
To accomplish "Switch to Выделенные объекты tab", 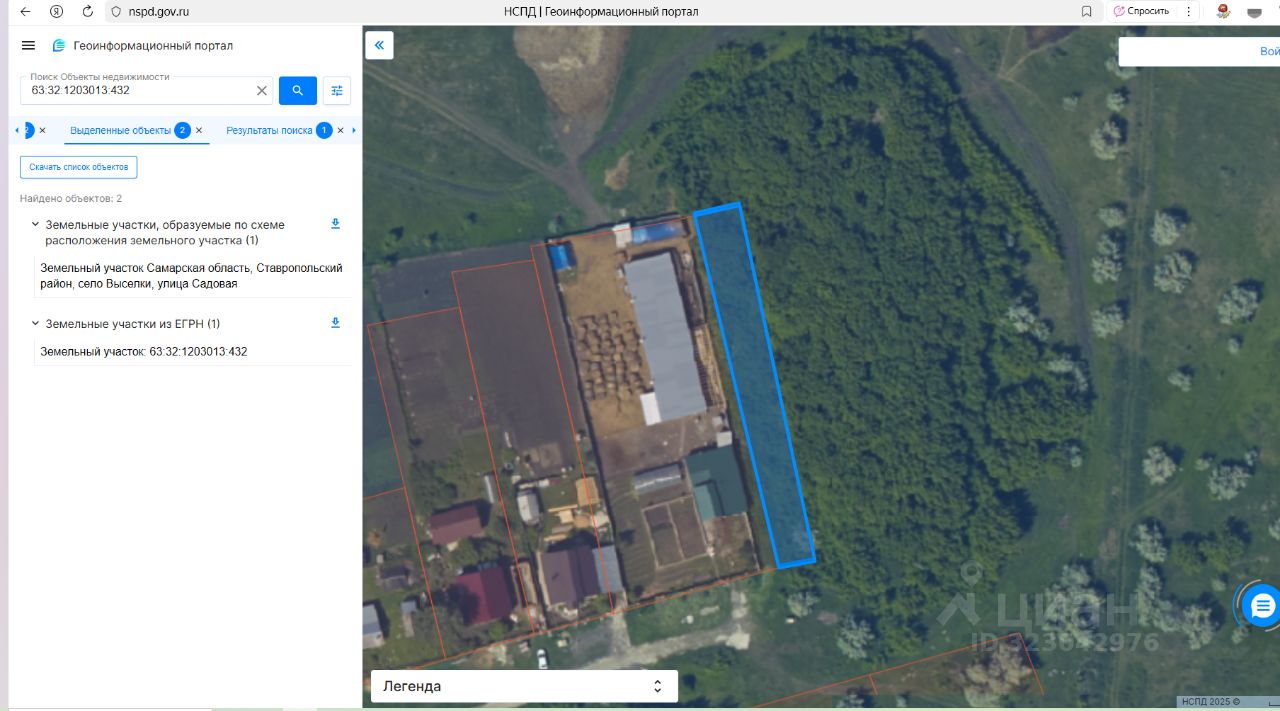I will (120, 130).
